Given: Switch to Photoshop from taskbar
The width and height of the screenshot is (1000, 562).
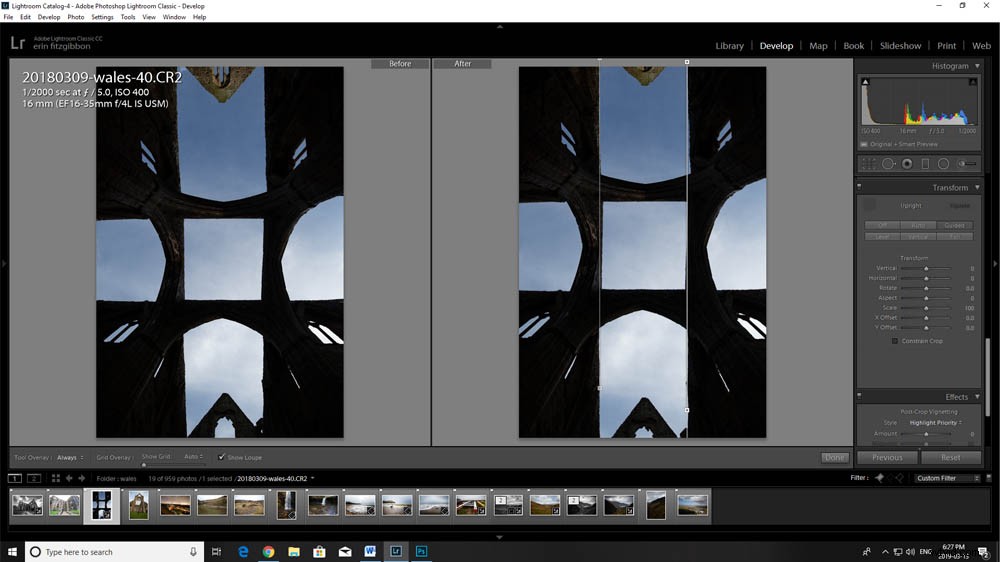Looking at the screenshot, I should (422, 552).
